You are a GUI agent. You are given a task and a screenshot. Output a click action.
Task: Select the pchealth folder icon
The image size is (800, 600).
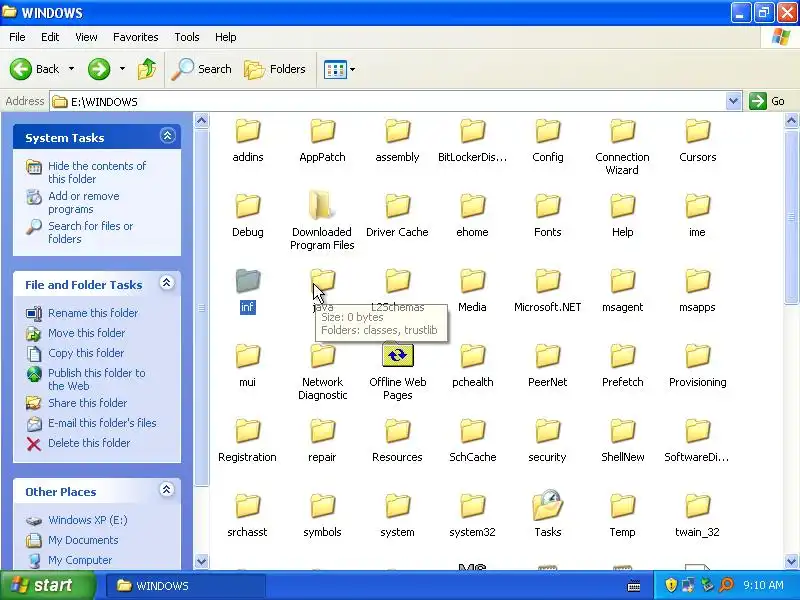472,356
